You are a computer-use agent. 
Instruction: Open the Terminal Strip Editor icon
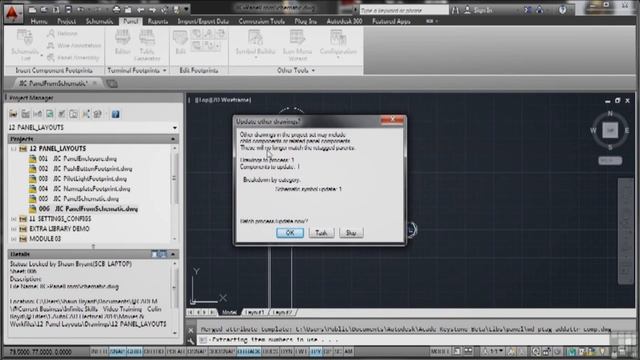coord(122,43)
